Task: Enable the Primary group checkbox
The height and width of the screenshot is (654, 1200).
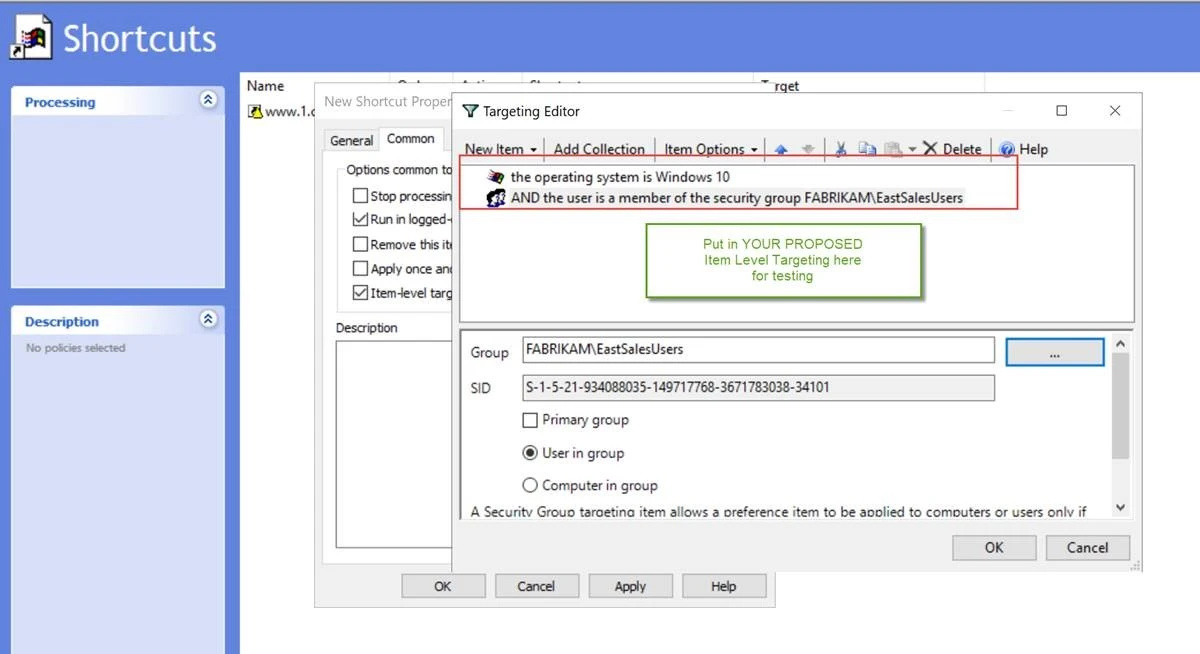Action: (530, 420)
